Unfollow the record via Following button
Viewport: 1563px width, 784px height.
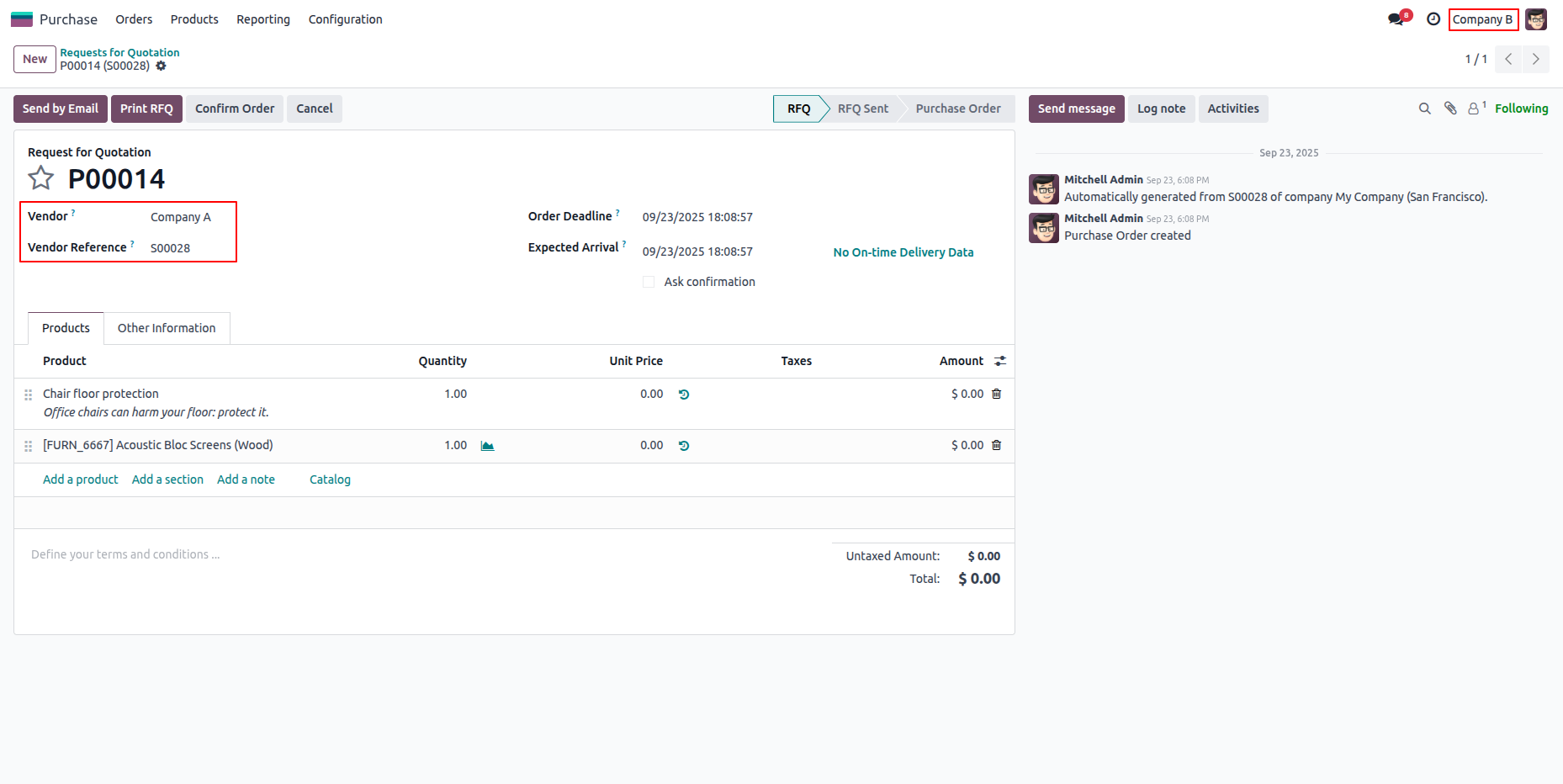(x=1521, y=109)
